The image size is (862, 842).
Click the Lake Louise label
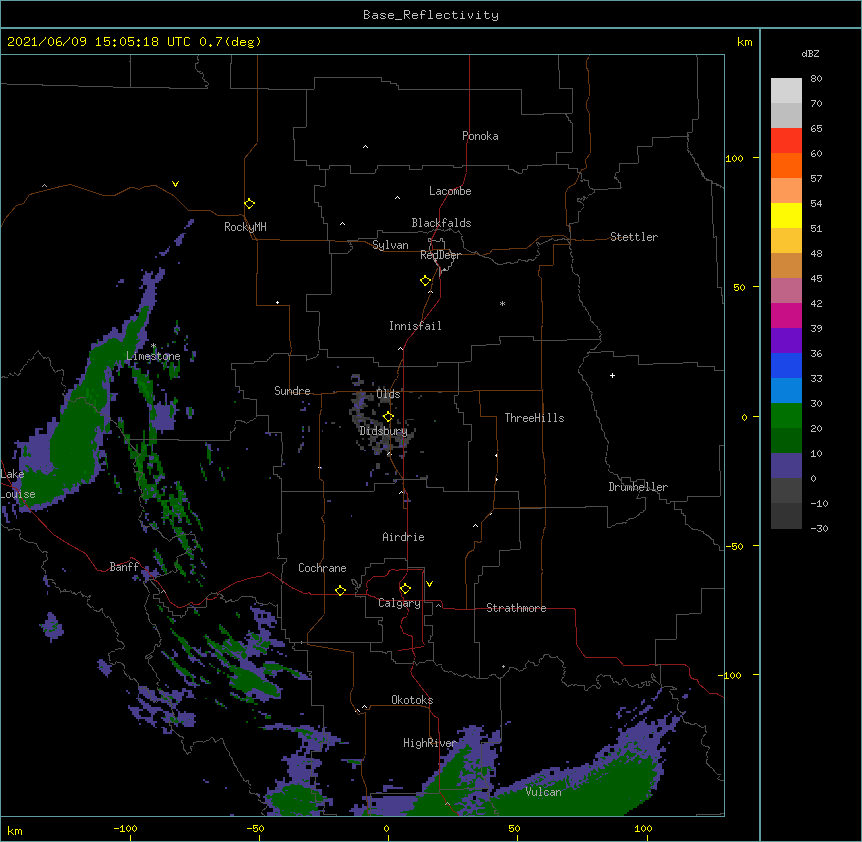(18, 484)
